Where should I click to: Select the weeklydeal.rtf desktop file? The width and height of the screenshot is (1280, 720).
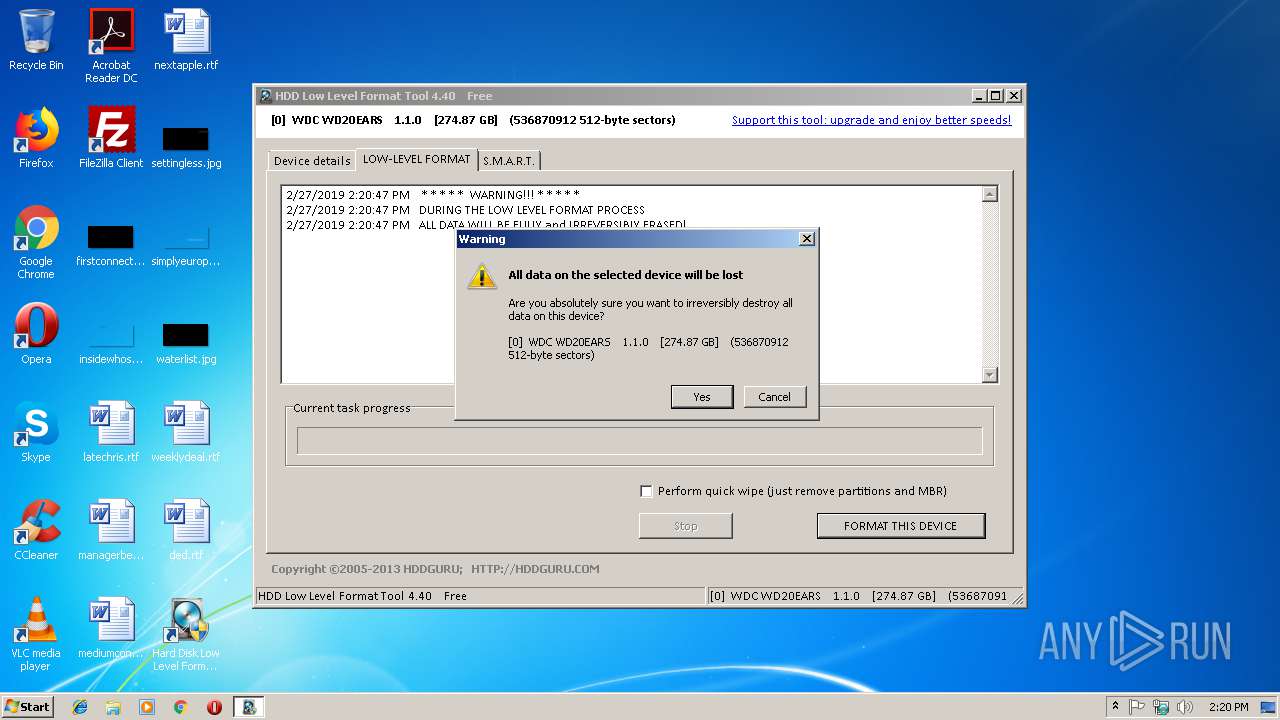click(x=186, y=432)
